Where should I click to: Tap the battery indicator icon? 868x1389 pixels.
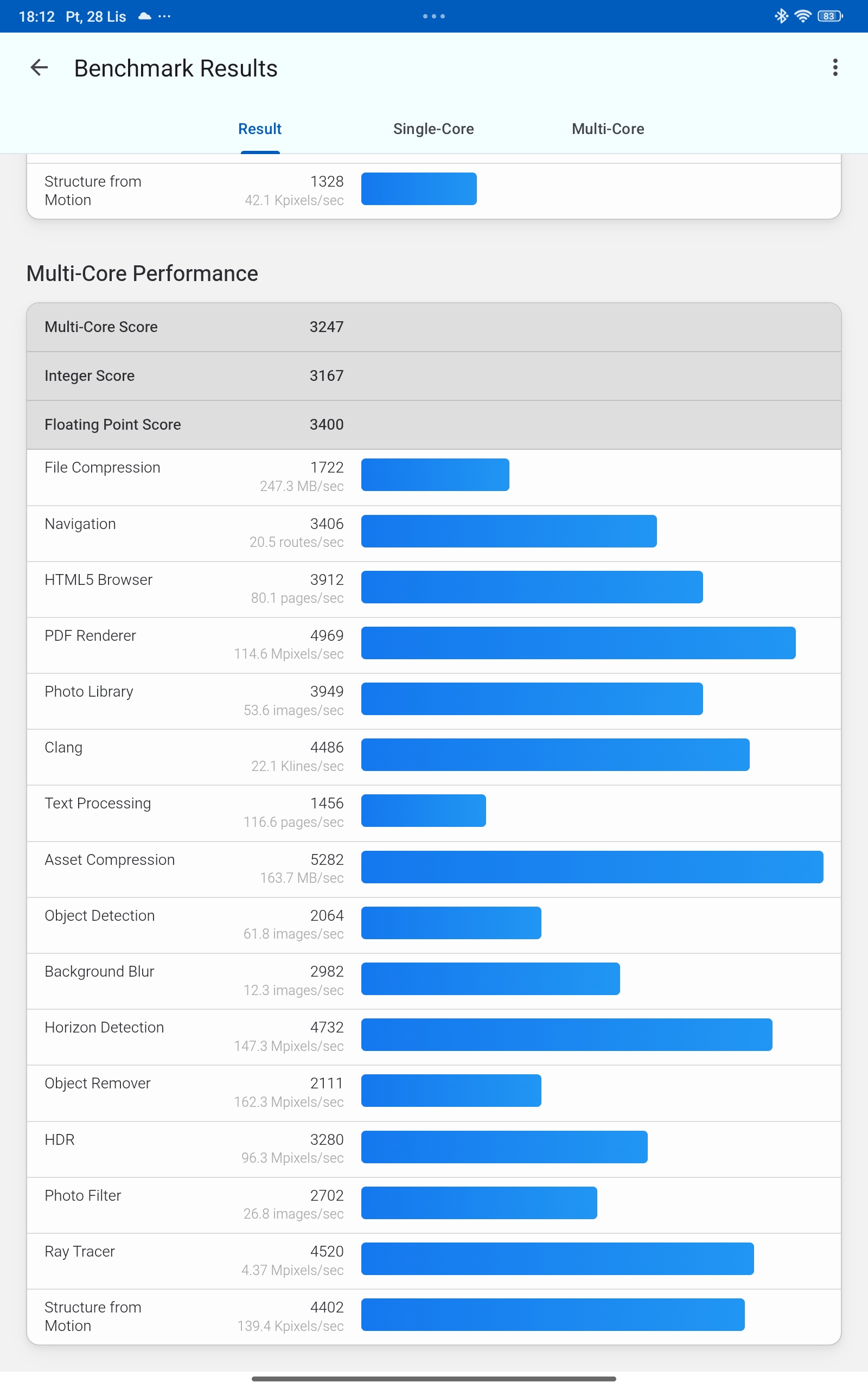829,16
